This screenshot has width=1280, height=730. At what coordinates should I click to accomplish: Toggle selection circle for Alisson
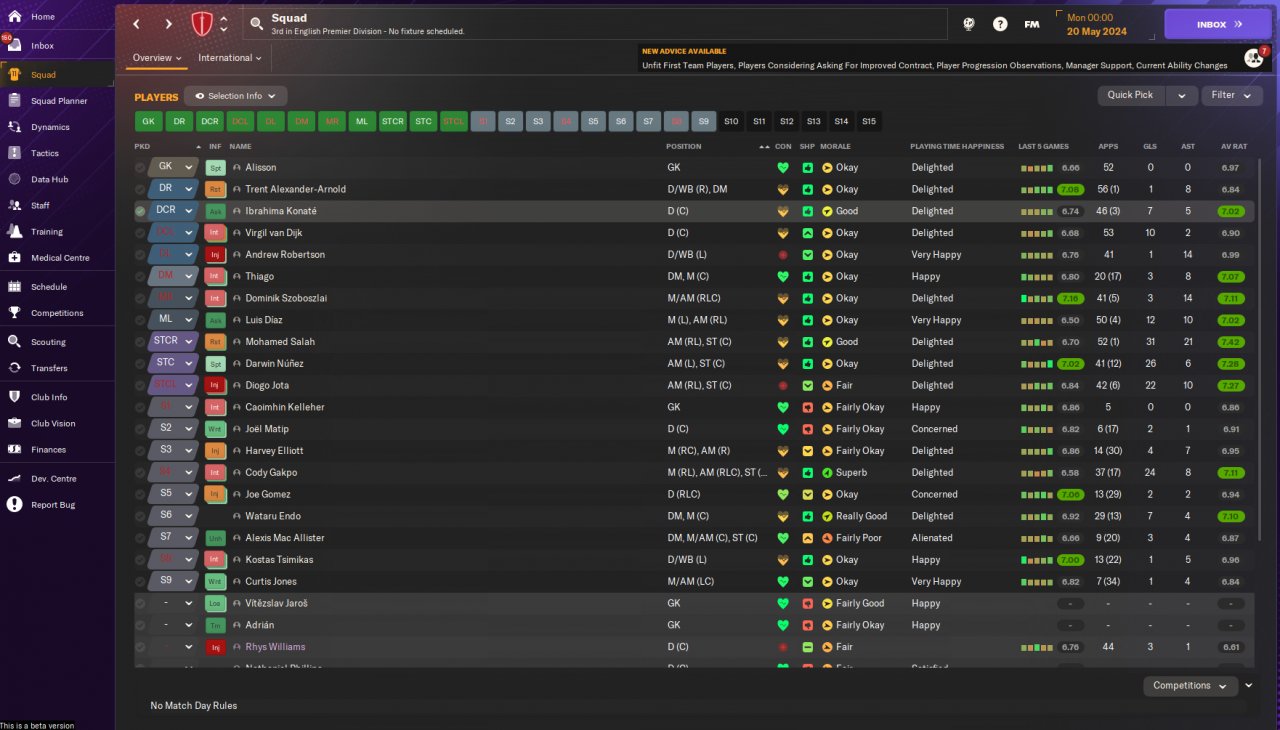(x=140, y=168)
